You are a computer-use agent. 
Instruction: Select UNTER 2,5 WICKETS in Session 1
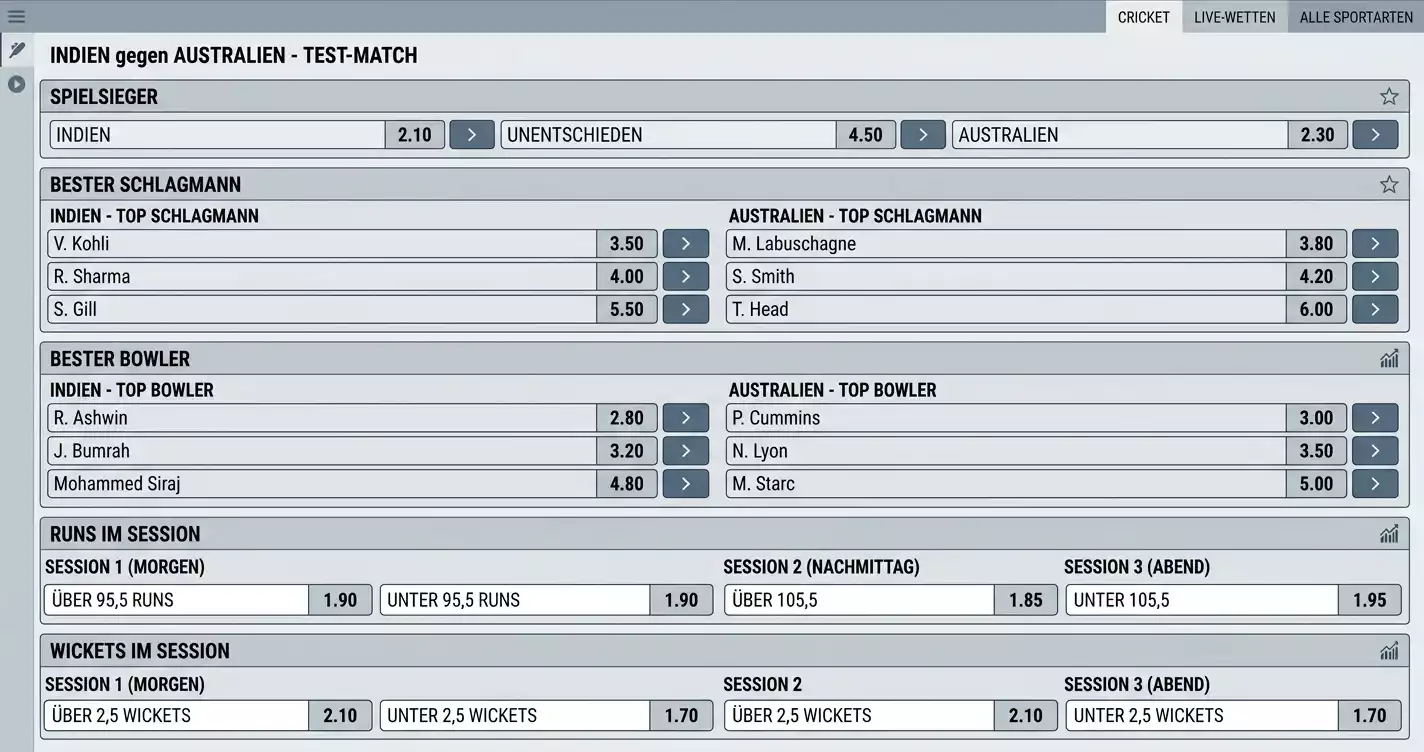click(546, 715)
